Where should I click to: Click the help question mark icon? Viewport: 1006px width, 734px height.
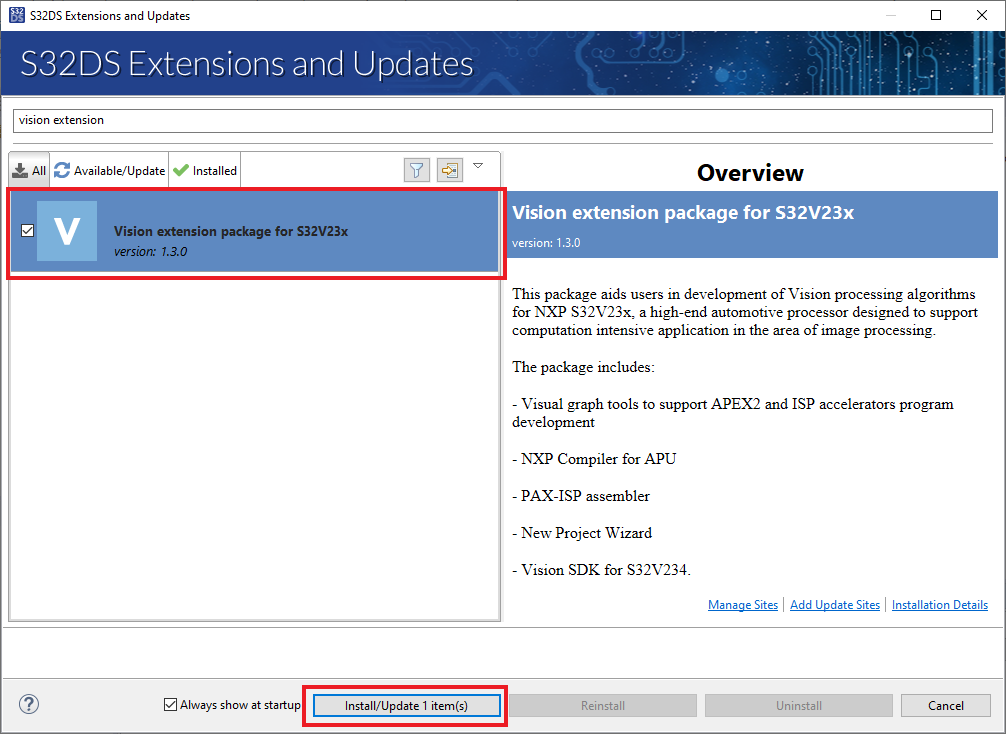click(29, 704)
